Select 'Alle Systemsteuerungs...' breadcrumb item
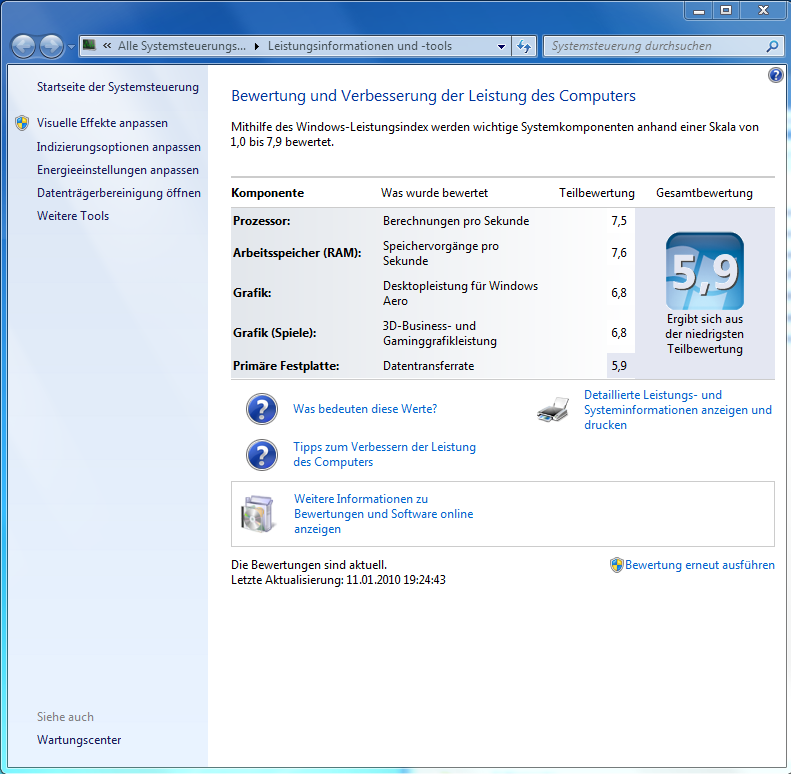 (x=180, y=46)
